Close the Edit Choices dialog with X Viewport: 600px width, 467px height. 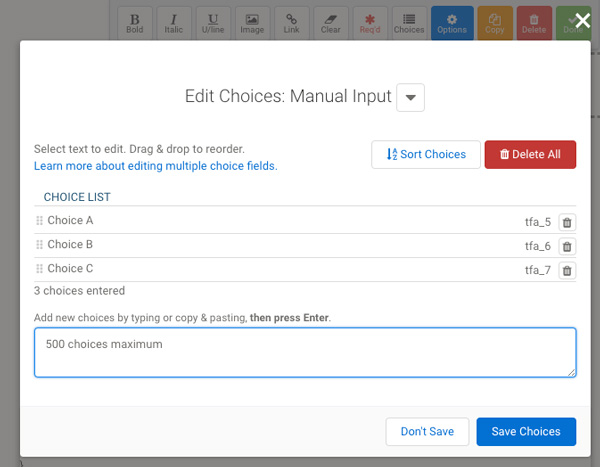click(x=582, y=21)
